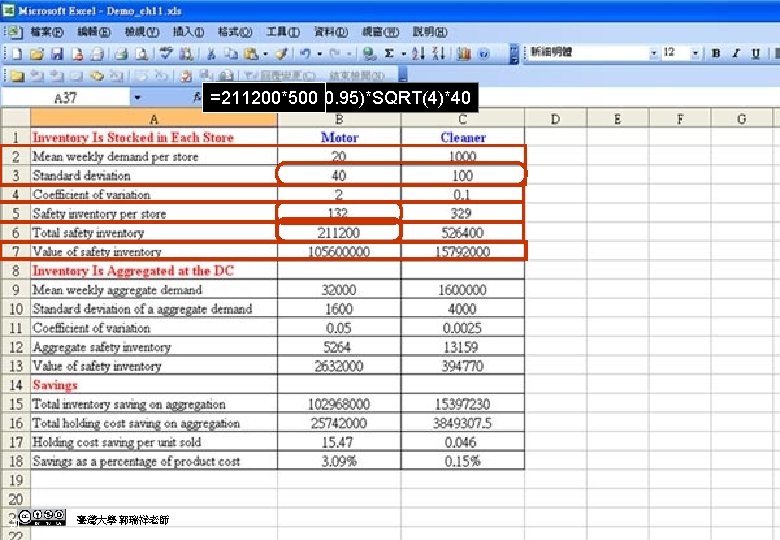Open the 資料(D) Data menu
Screen dimensions: 780x540
click(331, 32)
